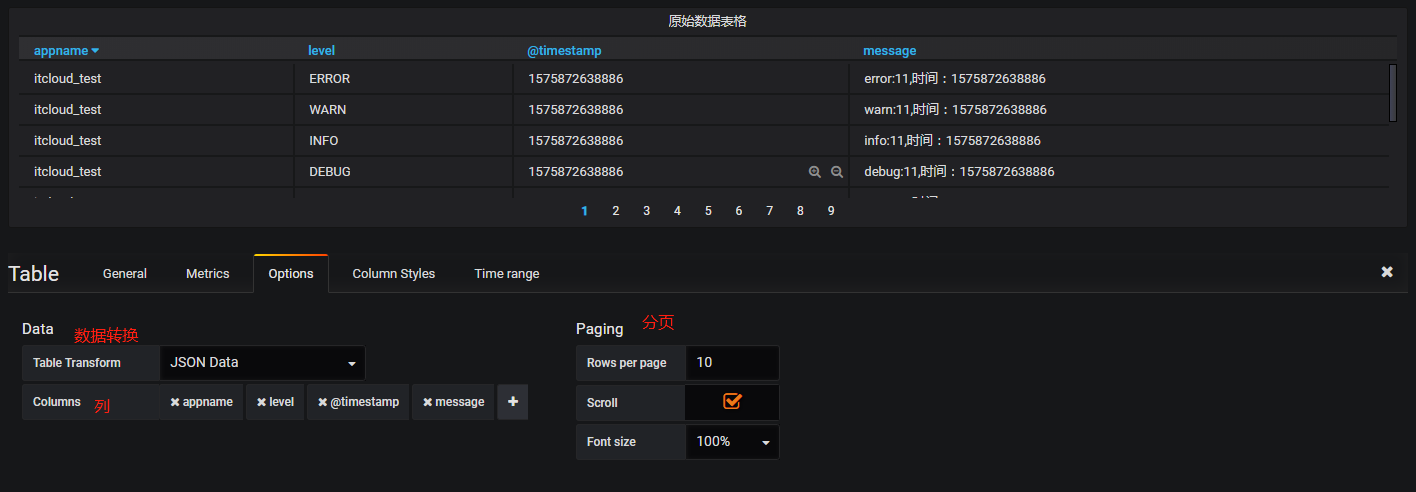Sort by the level column header
This screenshot has width=1416, height=492.
(322, 51)
